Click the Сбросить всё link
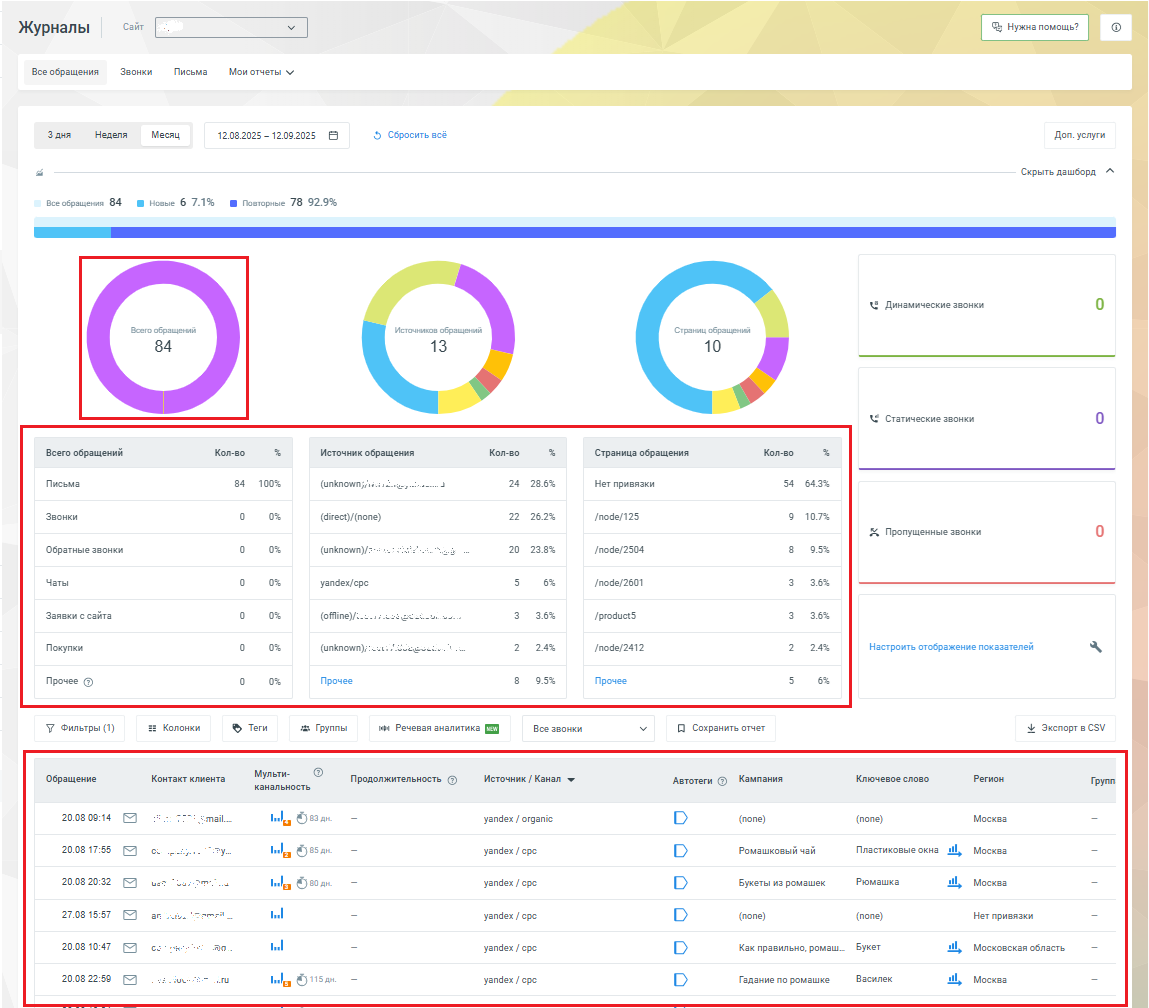 410,136
